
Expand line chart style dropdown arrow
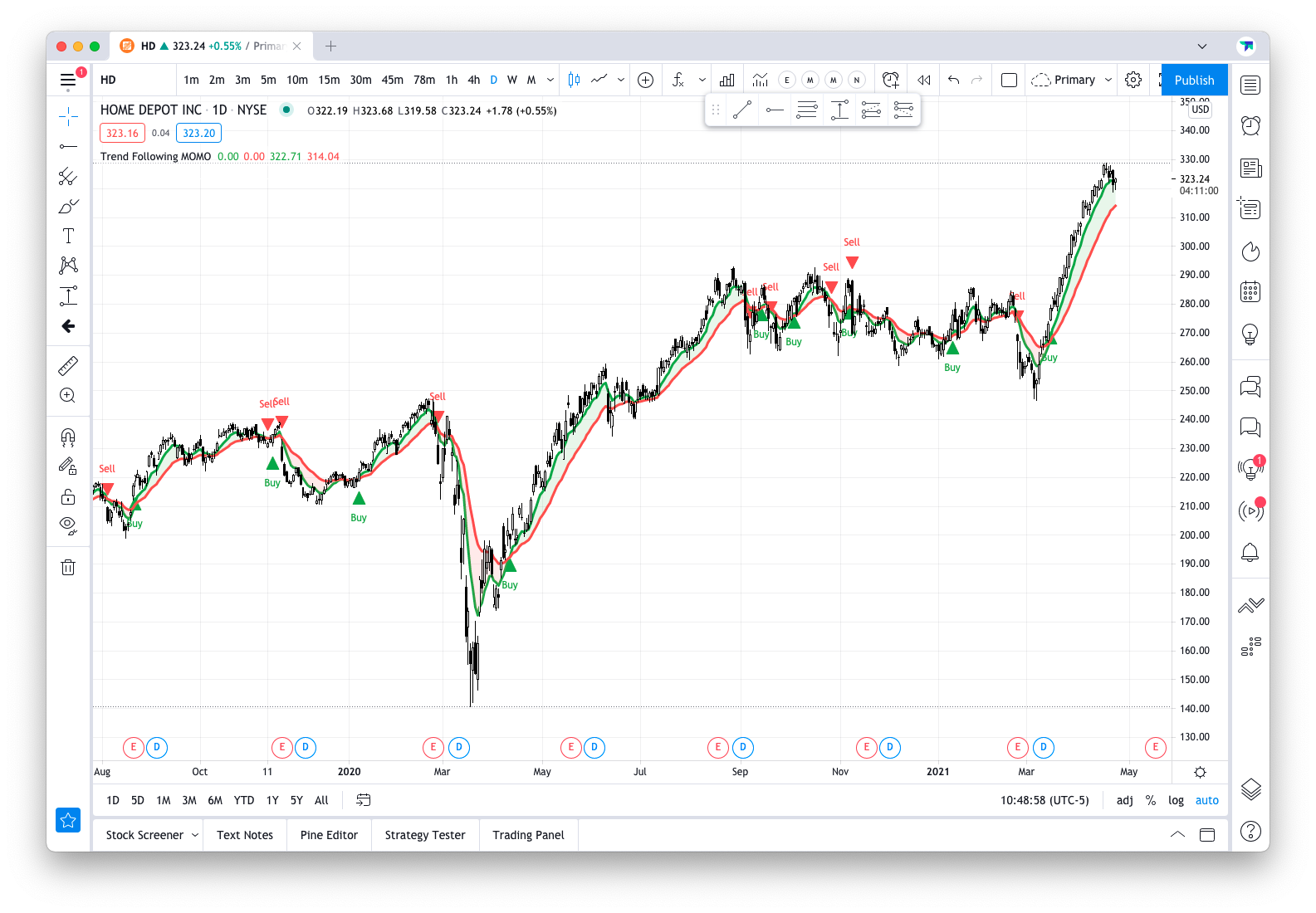[x=621, y=80]
